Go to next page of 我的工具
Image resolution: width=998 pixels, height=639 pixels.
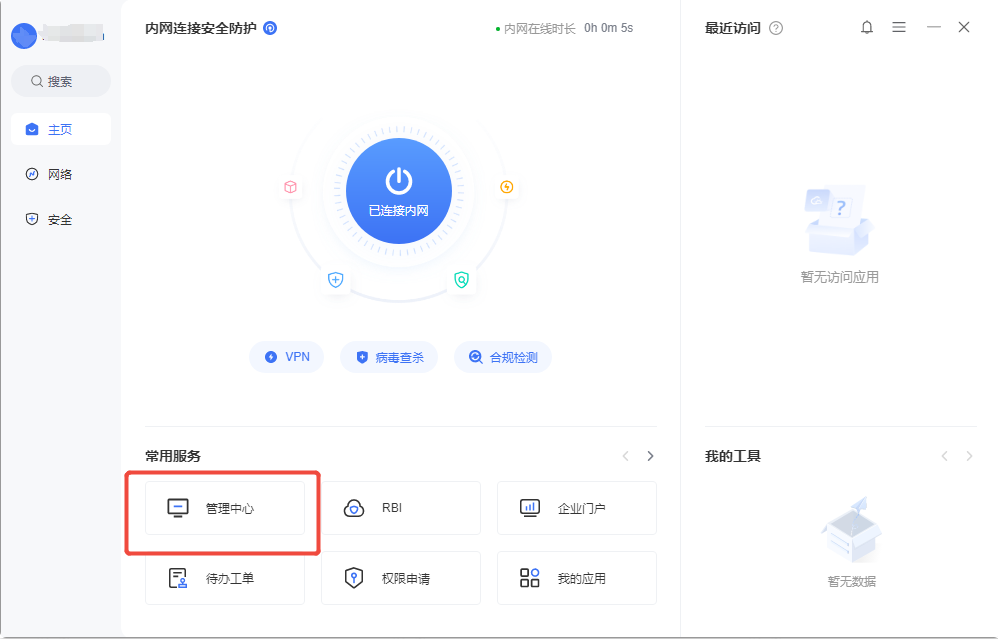[x=969, y=456]
